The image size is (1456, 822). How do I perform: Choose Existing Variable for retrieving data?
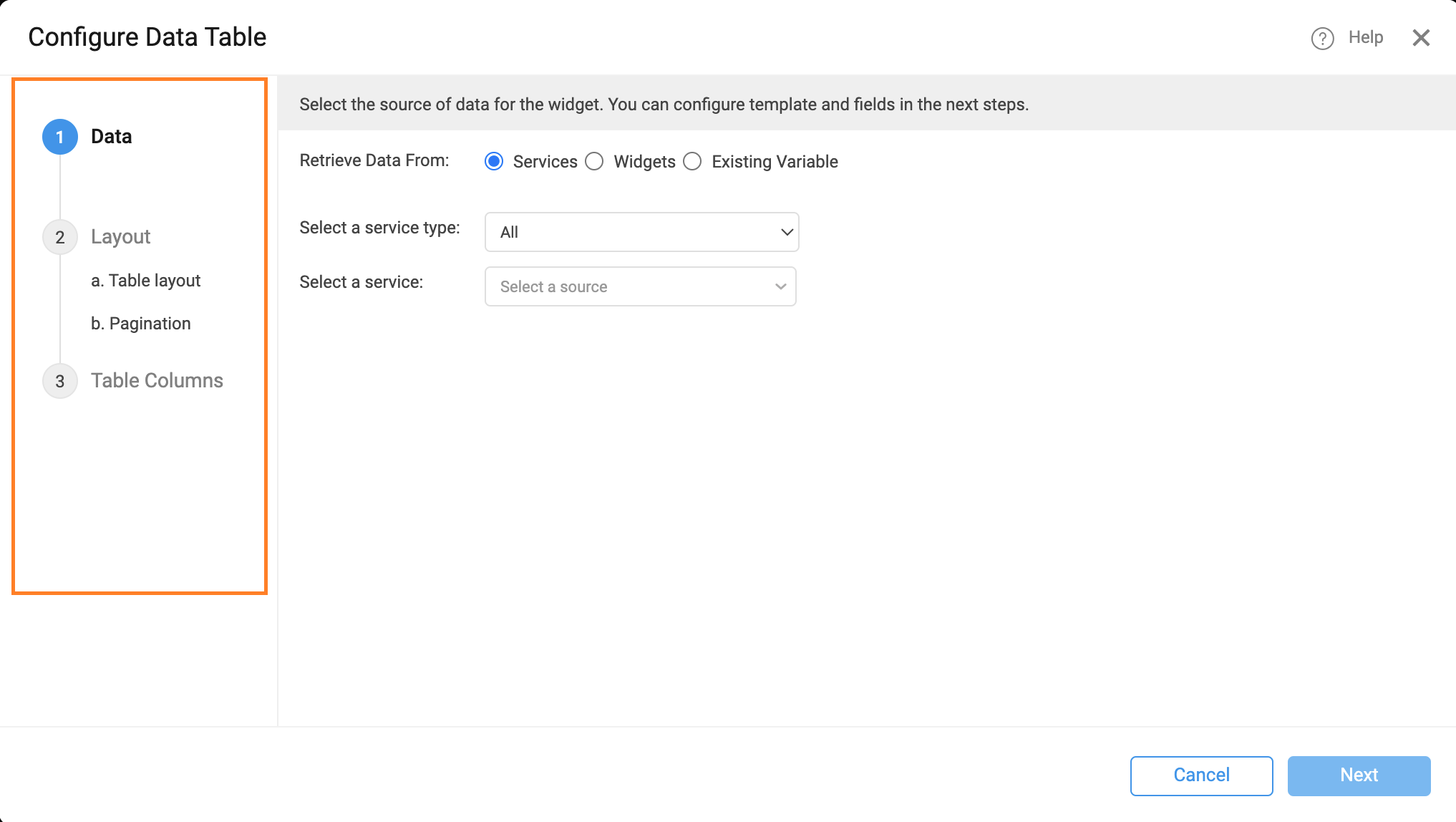click(x=692, y=161)
